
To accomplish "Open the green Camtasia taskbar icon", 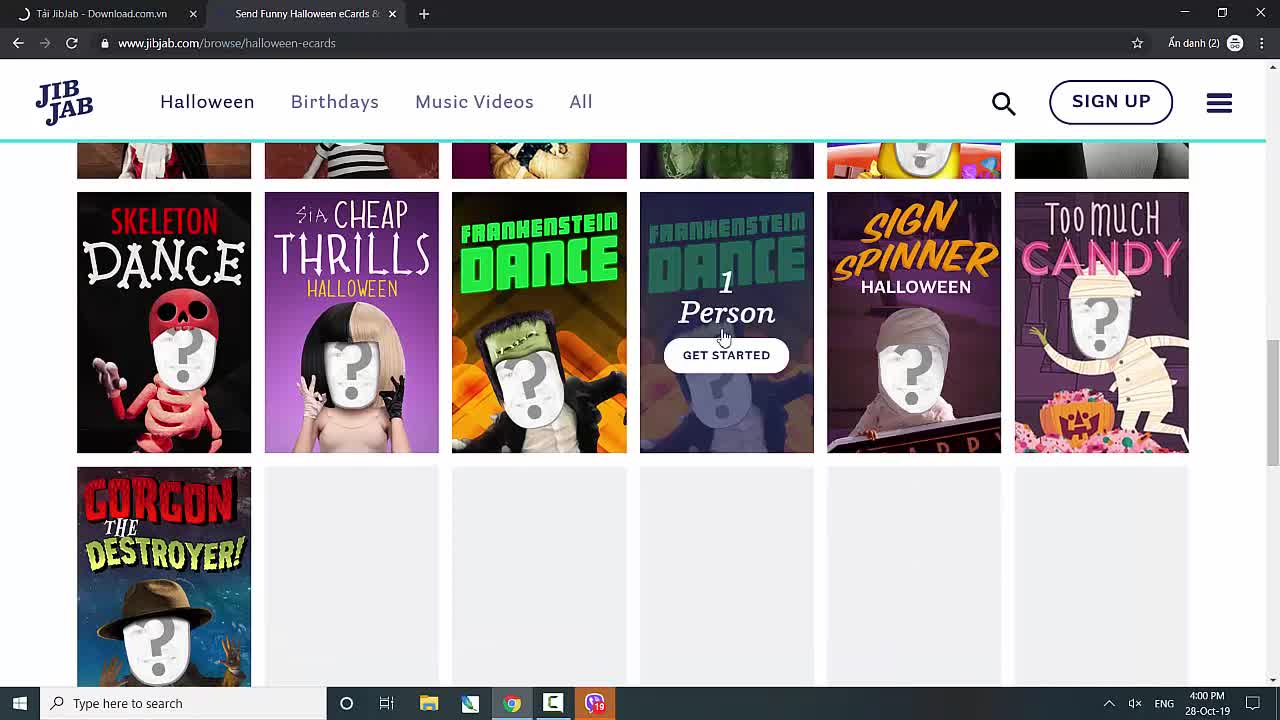I will pos(553,703).
